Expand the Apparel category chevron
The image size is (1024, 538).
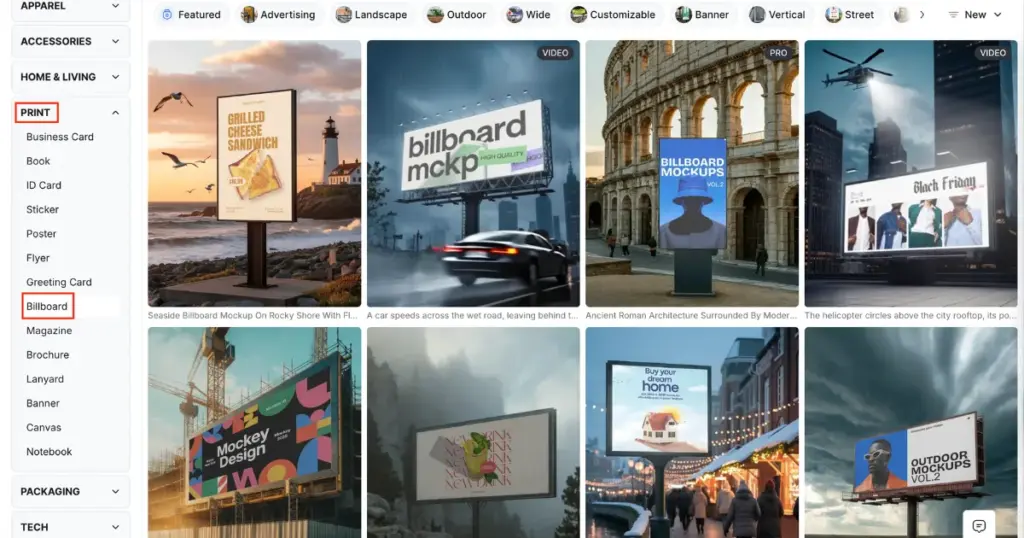point(116,6)
